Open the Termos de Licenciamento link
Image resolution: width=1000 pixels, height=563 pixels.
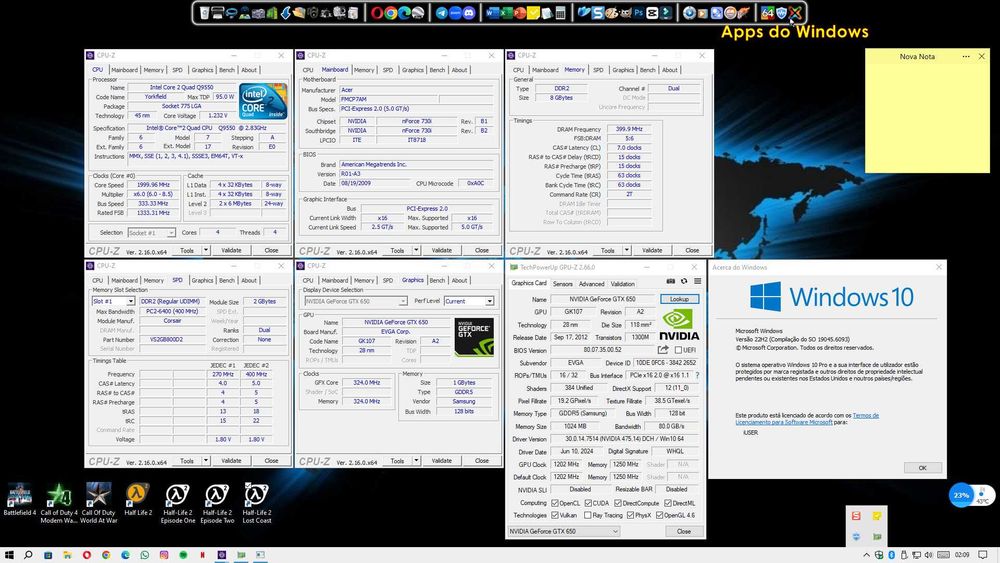807,419
